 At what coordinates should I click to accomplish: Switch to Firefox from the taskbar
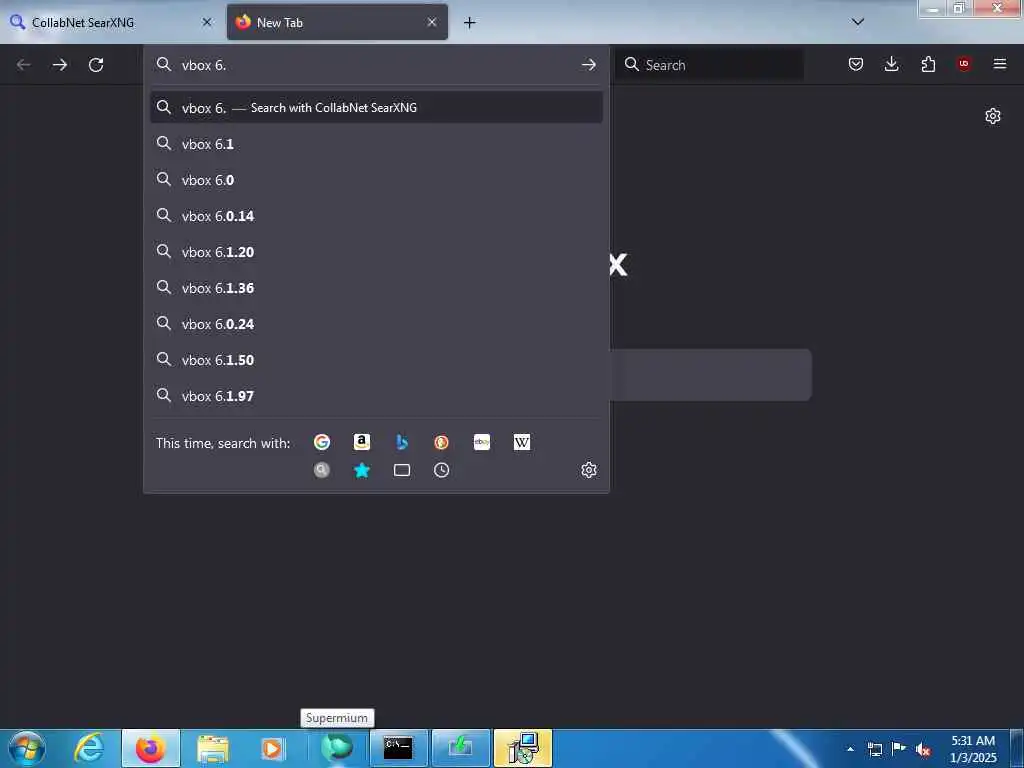151,748
